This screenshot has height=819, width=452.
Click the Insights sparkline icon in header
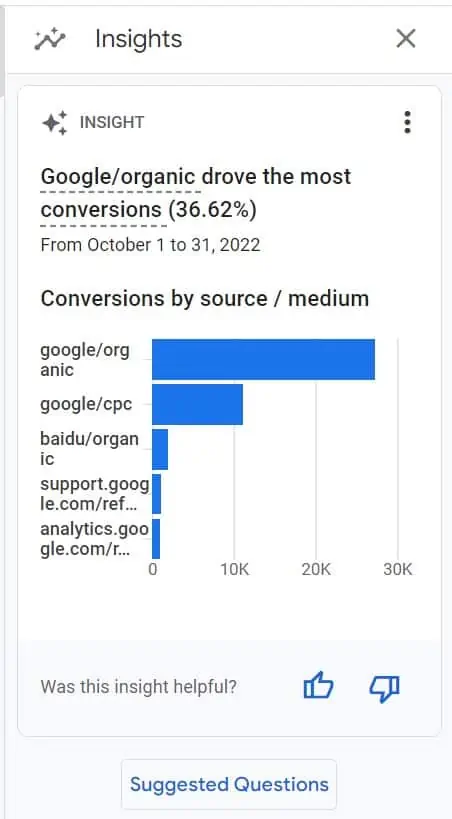(50, 39)
